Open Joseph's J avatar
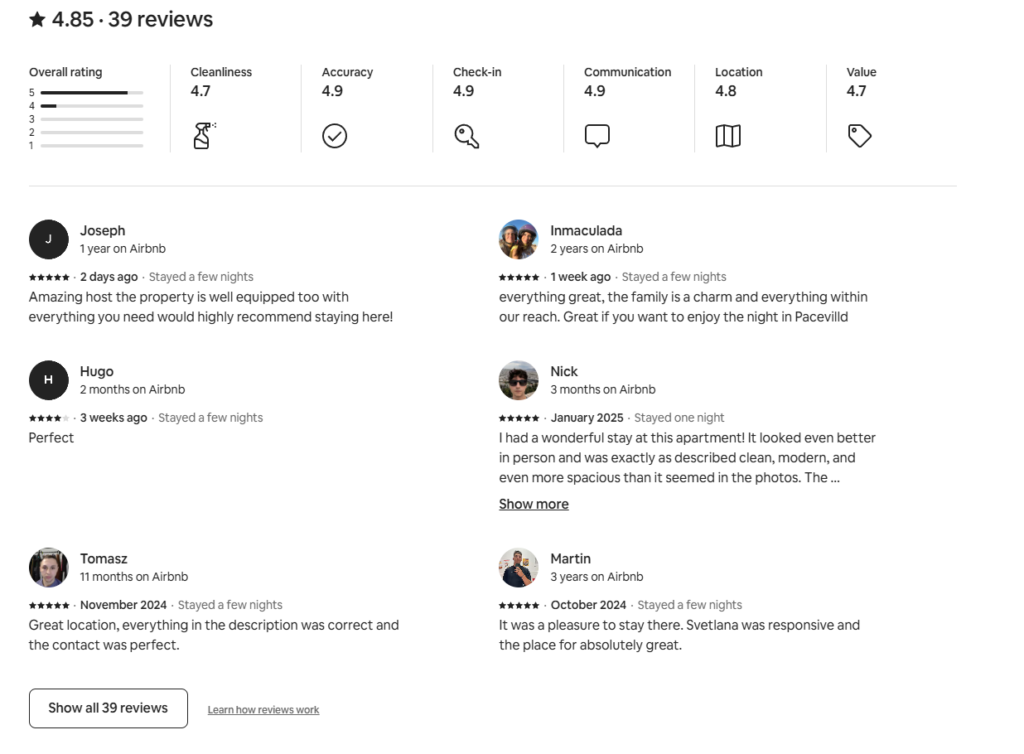This screenshot has height=754, width=1024. pyautogui.click(x=48, y=240)
